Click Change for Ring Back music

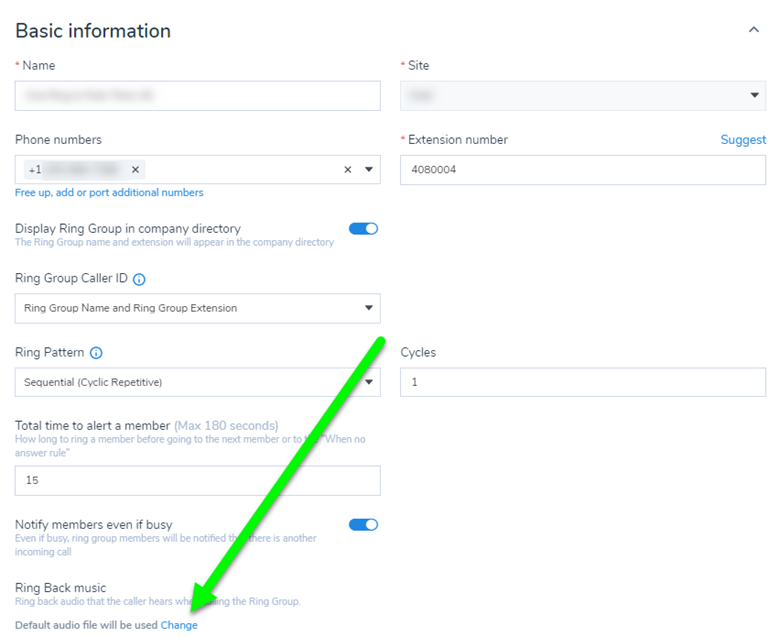[179, 625]
